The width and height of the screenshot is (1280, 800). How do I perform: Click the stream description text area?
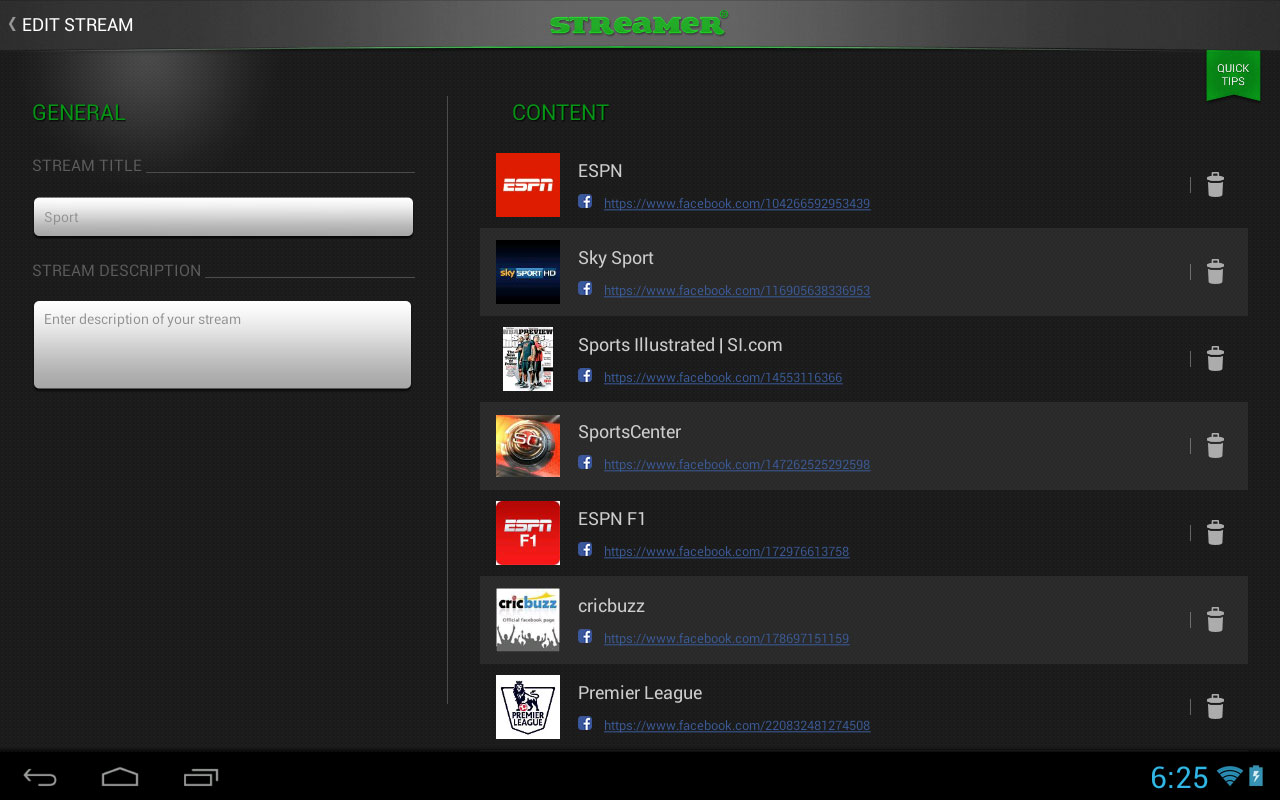(222, 344)
